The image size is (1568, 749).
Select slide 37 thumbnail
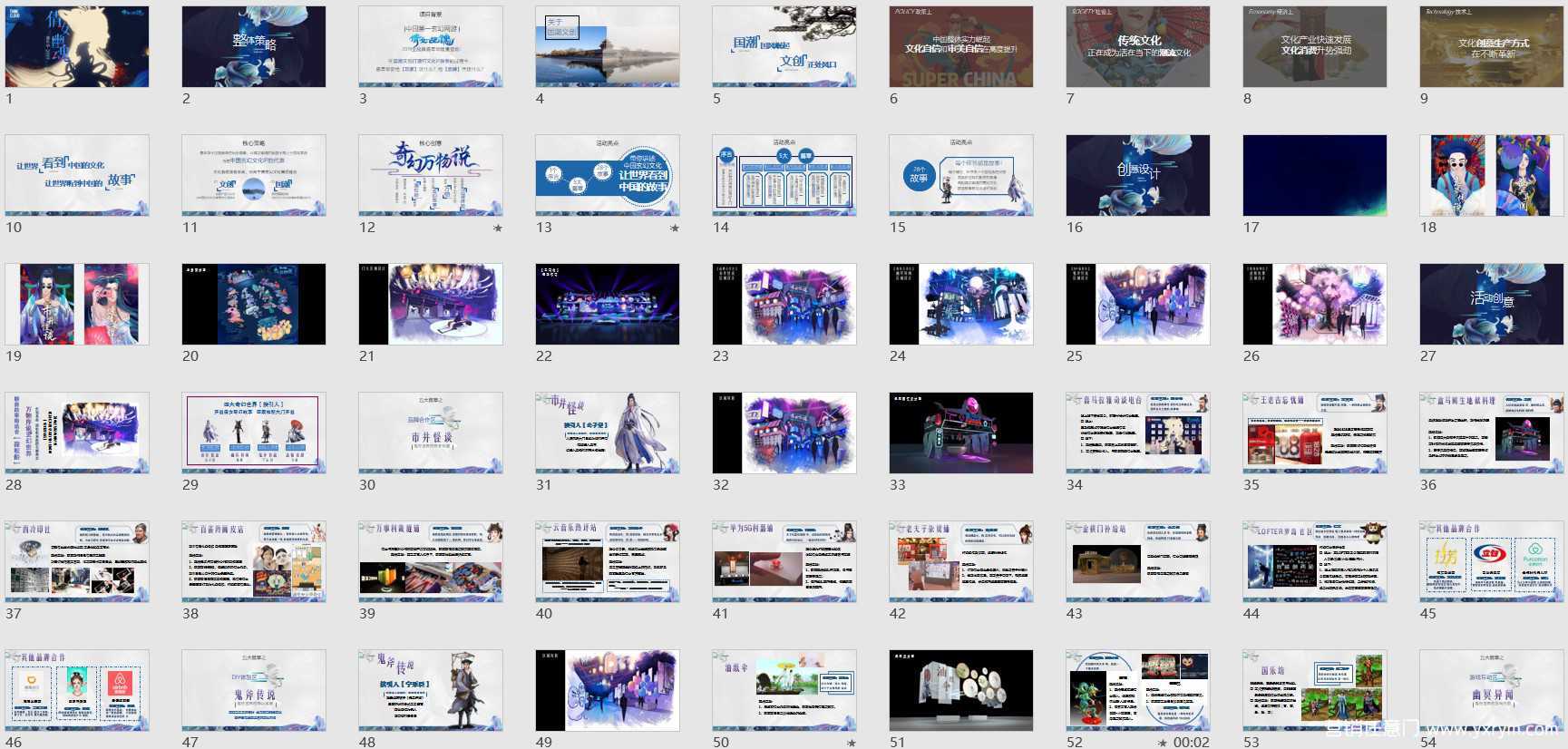coord(77,561)
